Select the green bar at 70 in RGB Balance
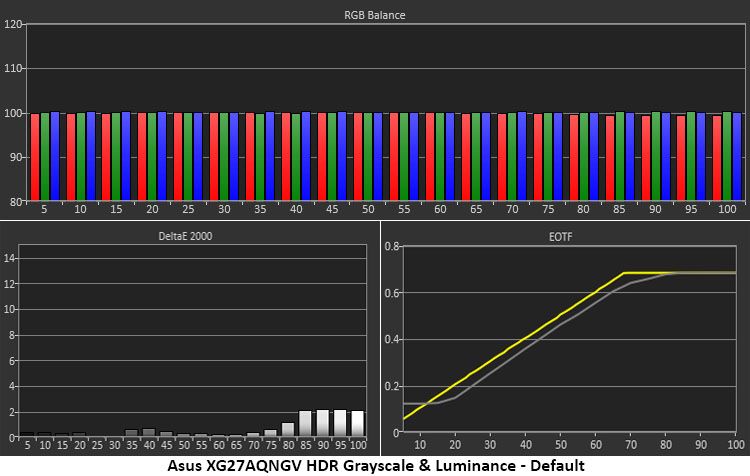 coord(512,156)
